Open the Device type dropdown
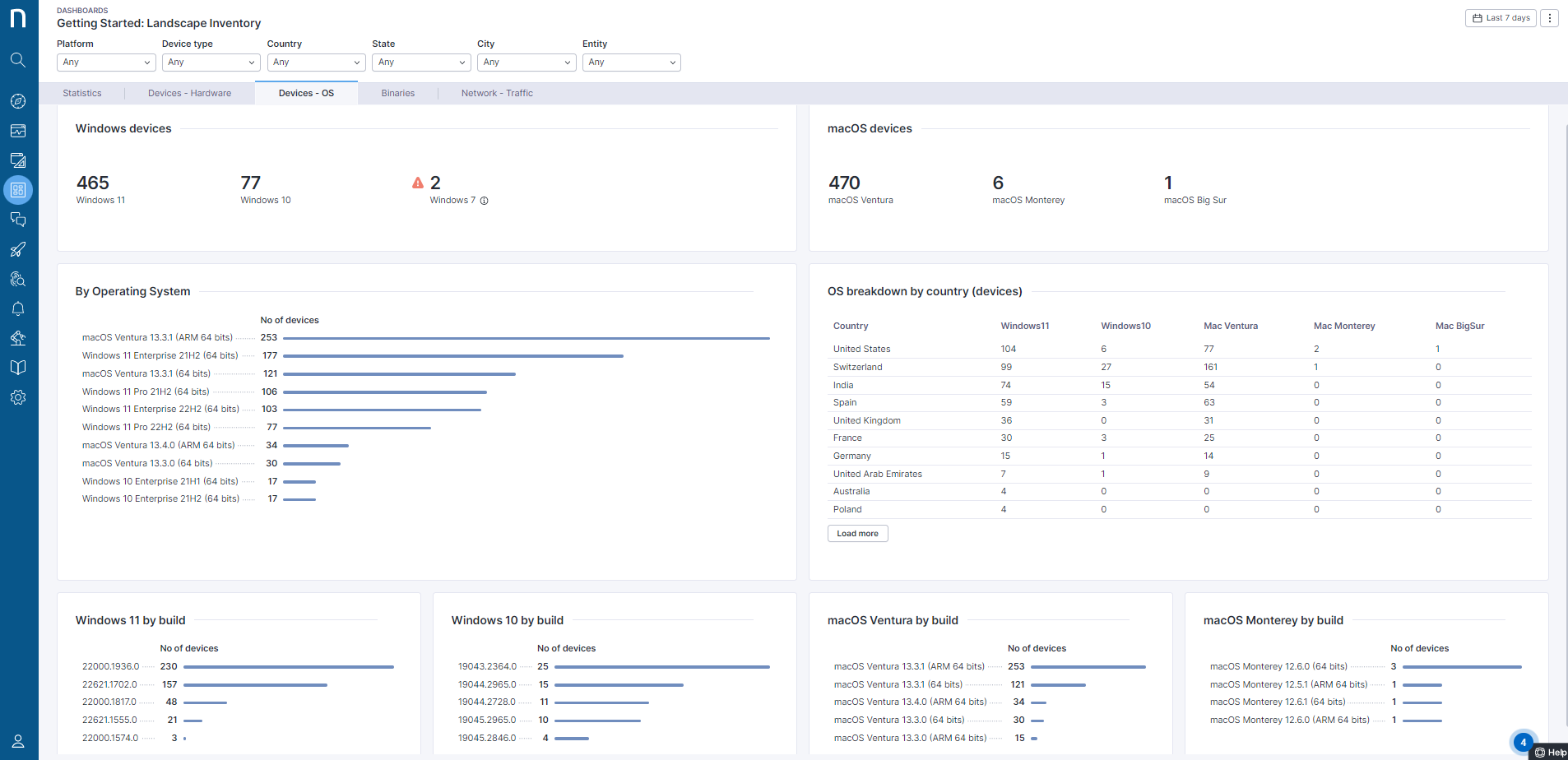1568x760 pixels. pos(211,63)
